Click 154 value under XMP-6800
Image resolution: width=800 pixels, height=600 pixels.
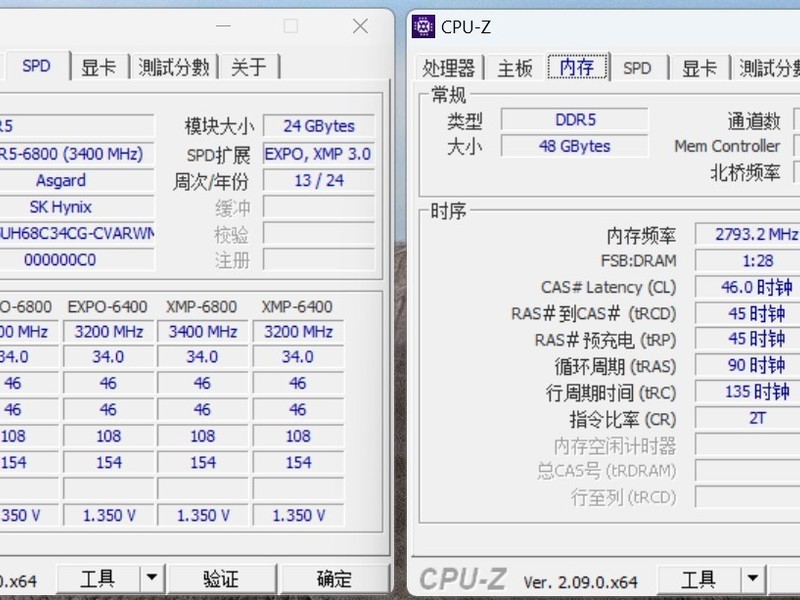point(203,462)
